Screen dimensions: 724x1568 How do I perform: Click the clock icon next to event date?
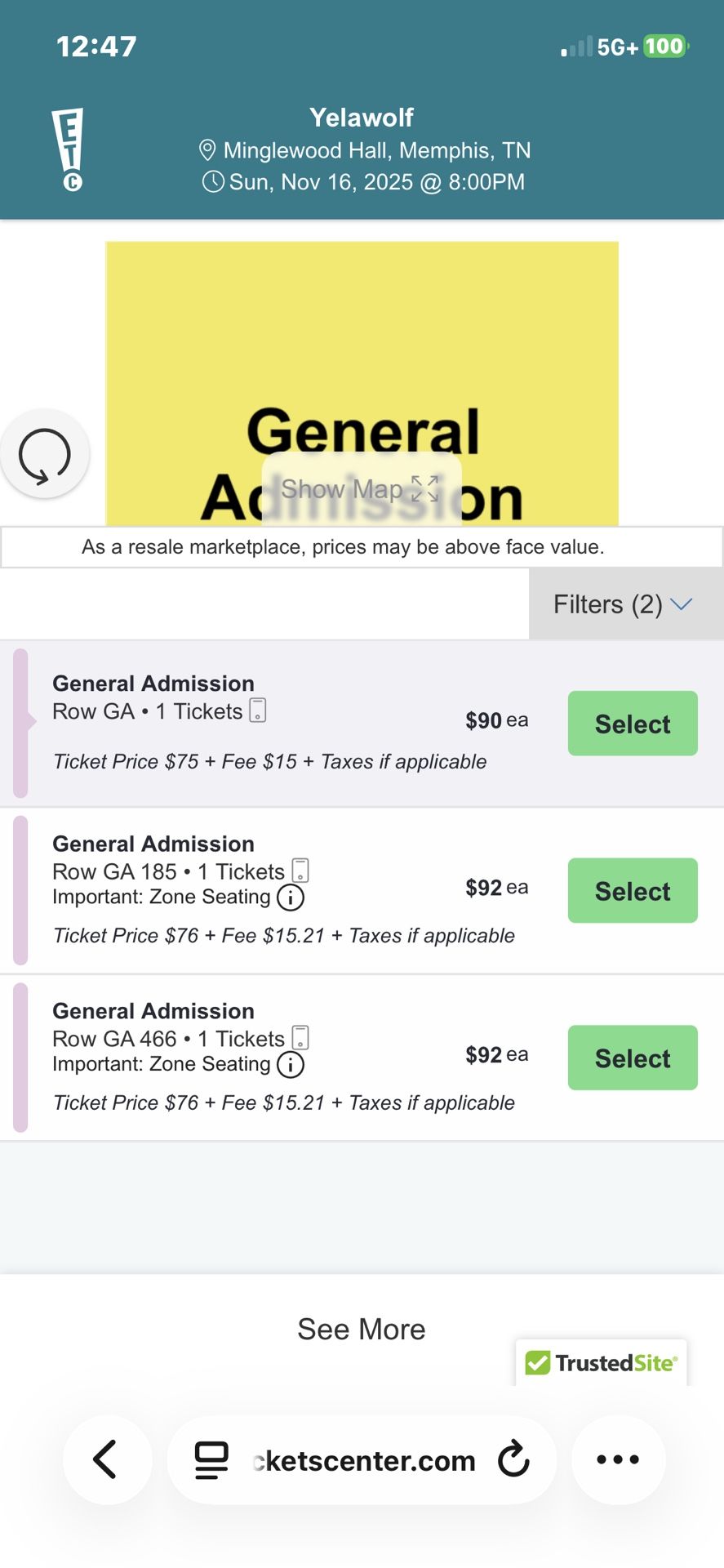212,182
